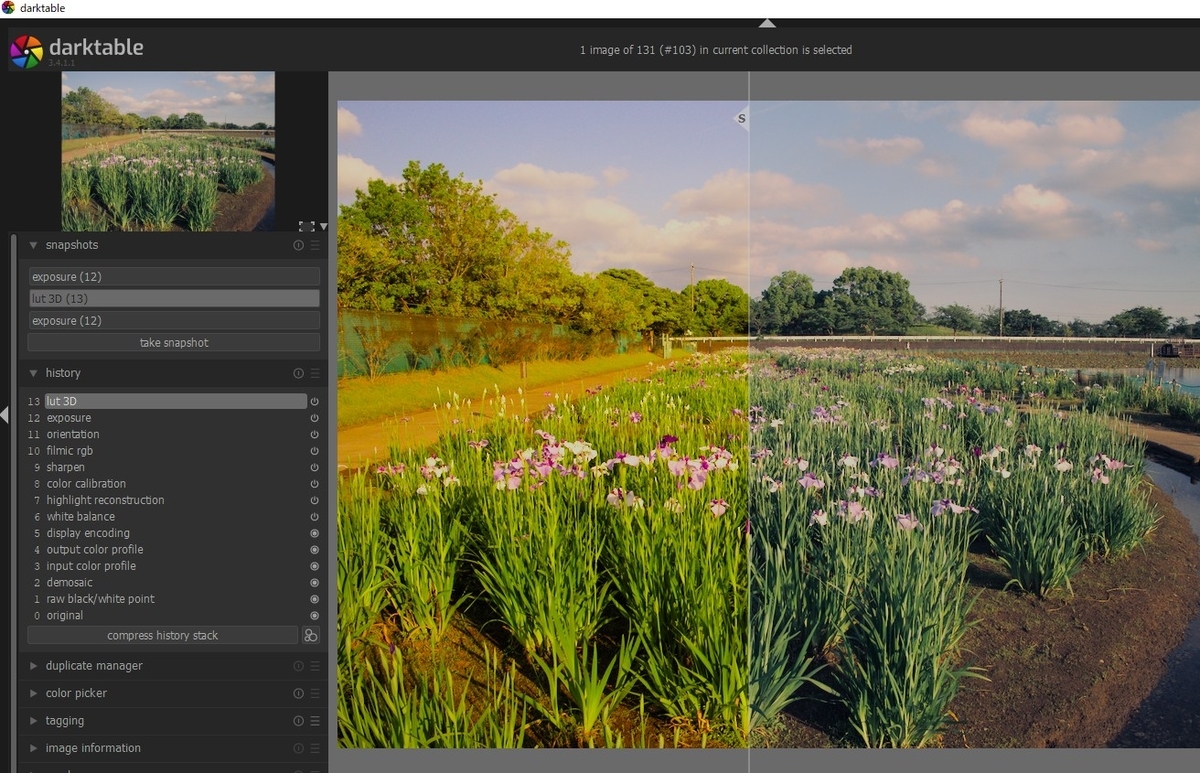Click compress history stack button
This screenshot has width=1200, height=773.
[x=163, y=635]
